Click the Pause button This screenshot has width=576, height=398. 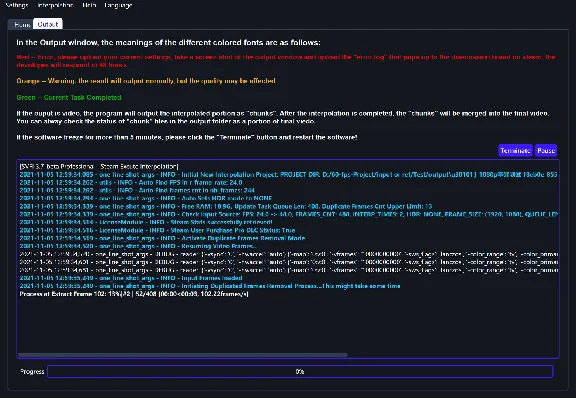click(546, 150)
